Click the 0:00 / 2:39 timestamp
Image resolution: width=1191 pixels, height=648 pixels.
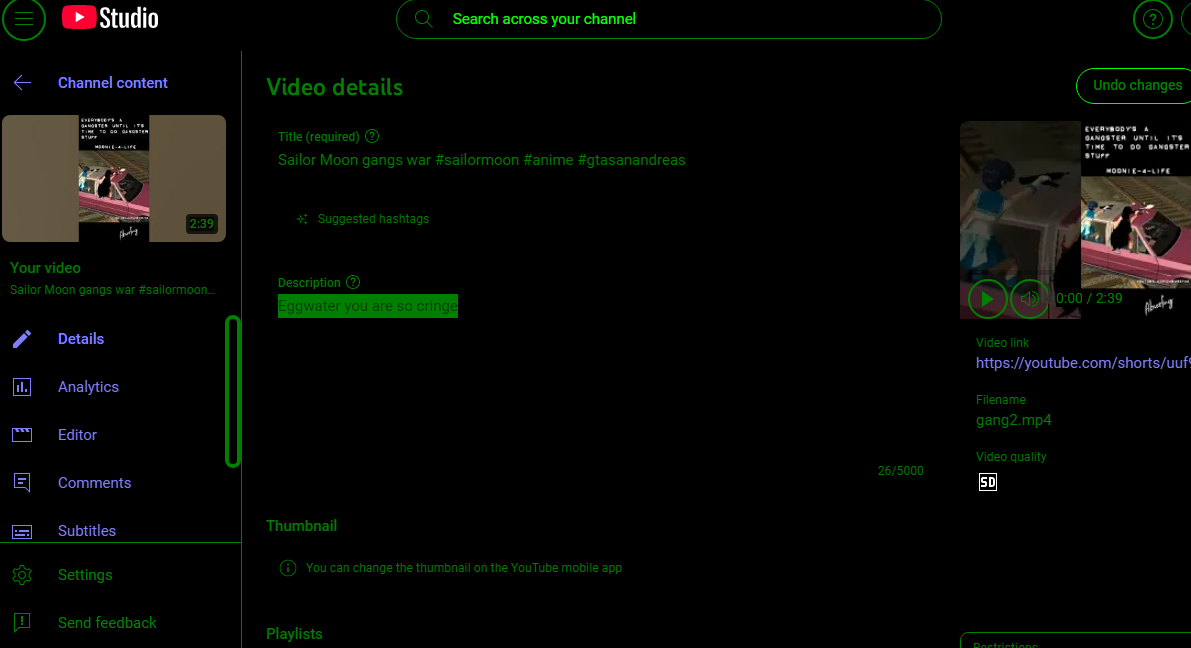coord(1088,299)
